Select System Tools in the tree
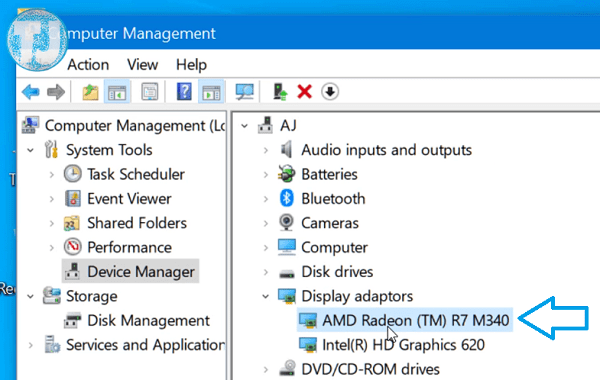 coord(109,150)
